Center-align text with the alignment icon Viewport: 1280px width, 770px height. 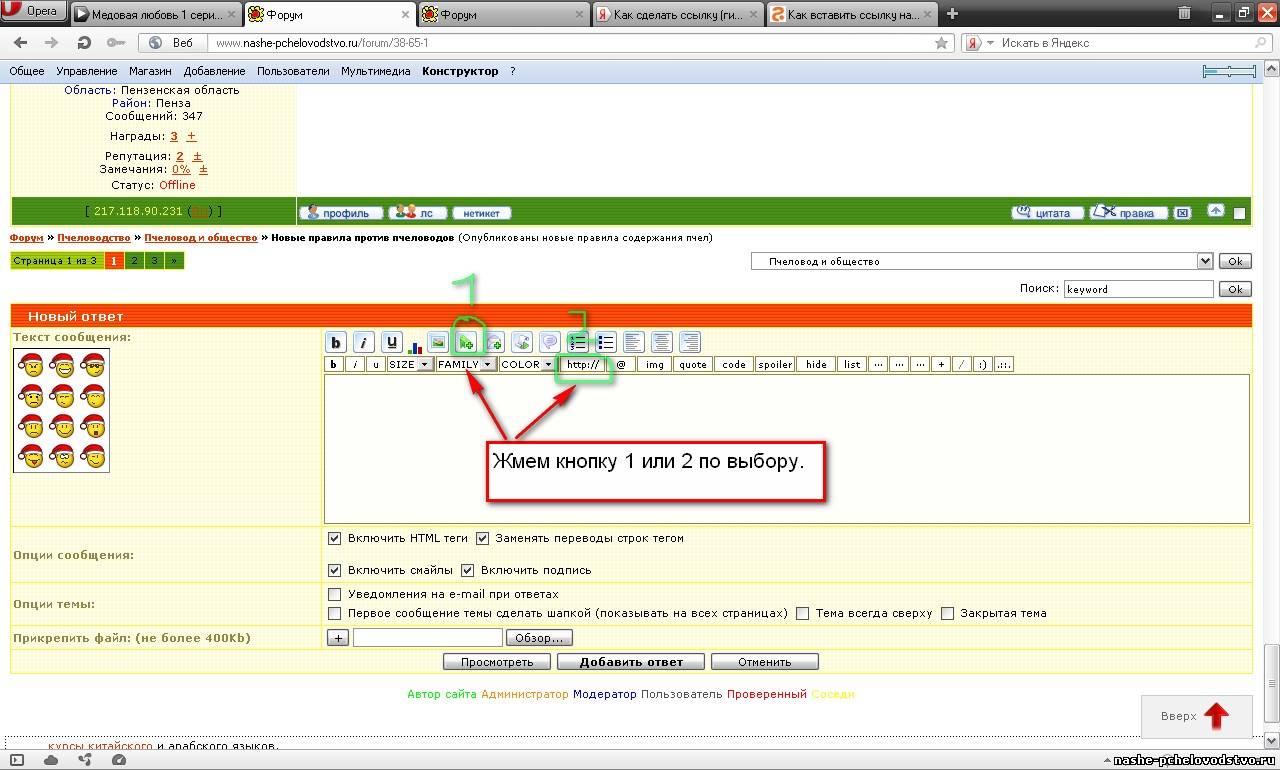[661, 342]
